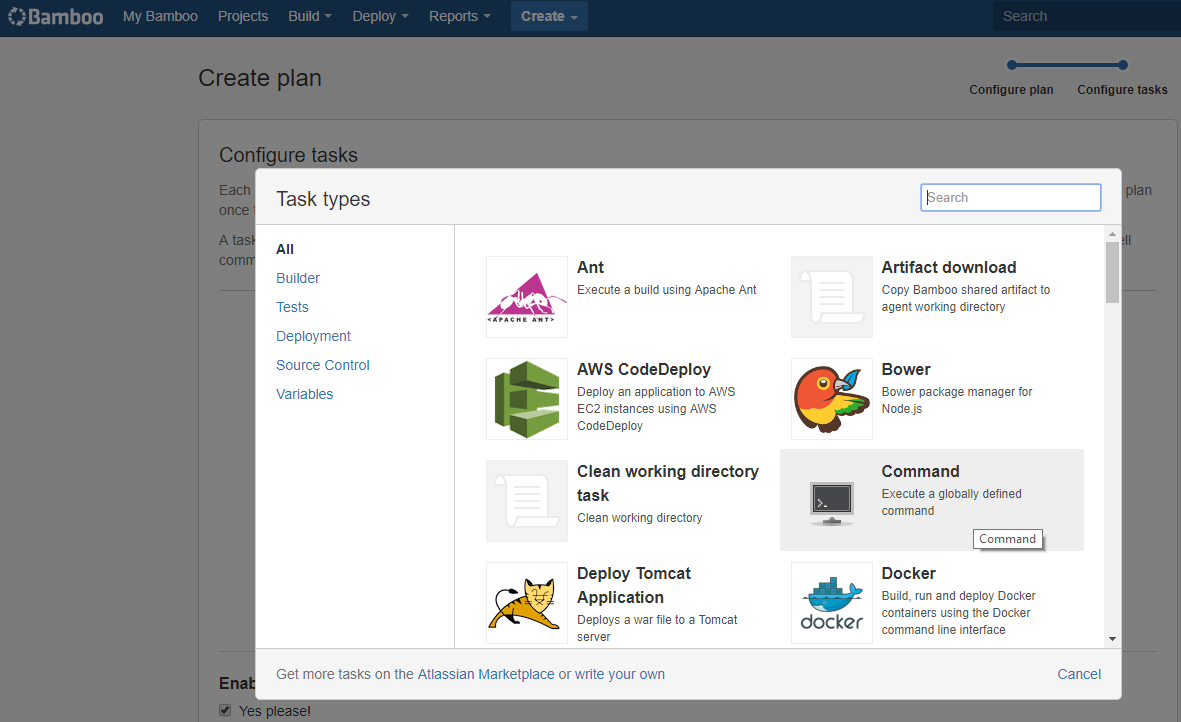Click the task list scrollbar down arrow
Image resolution: width=1181 pixels, height=722 pixels.
1112,639
